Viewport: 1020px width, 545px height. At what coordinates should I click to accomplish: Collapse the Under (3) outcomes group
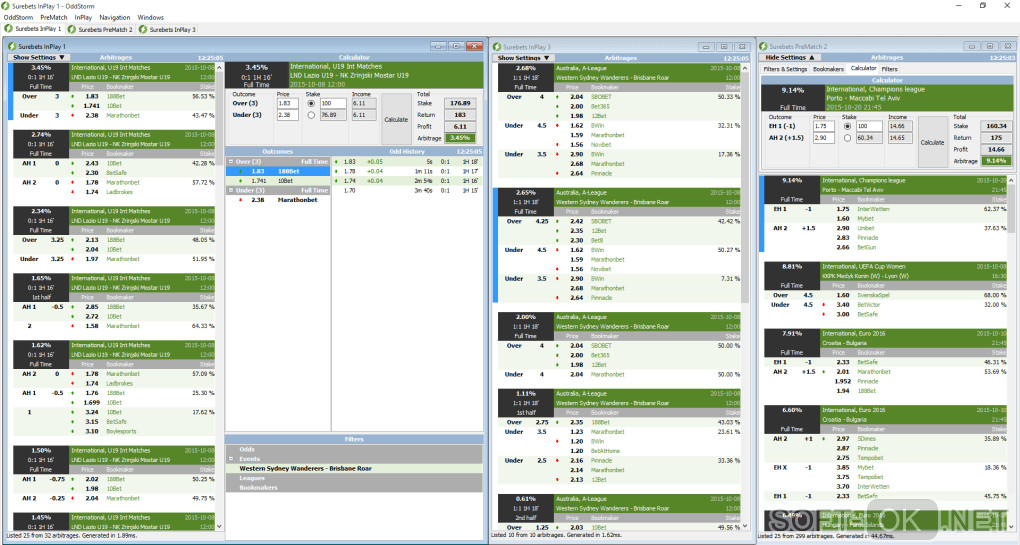click(230, 191)
